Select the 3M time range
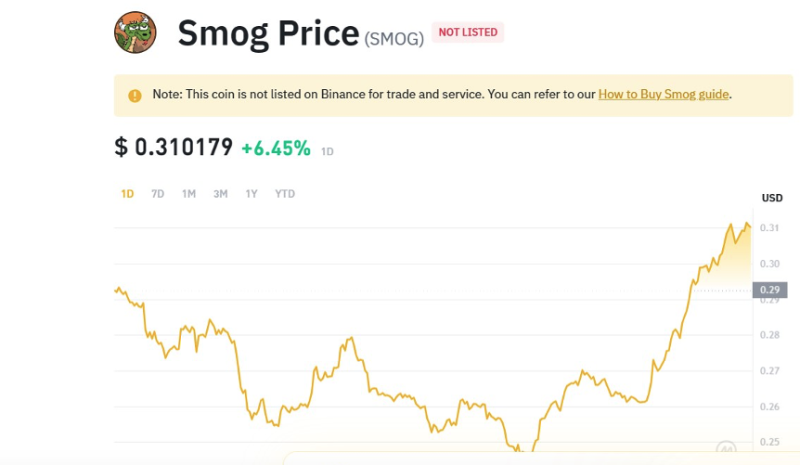Screen dimensions: 800x465 pyautogui.click(x=220, y=194)
